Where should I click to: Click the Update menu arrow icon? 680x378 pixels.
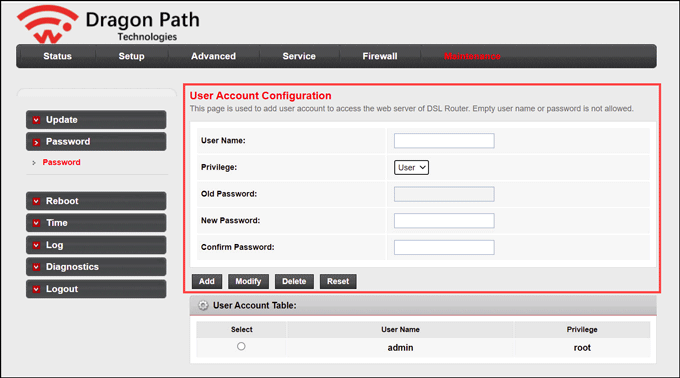click(36, 120)
